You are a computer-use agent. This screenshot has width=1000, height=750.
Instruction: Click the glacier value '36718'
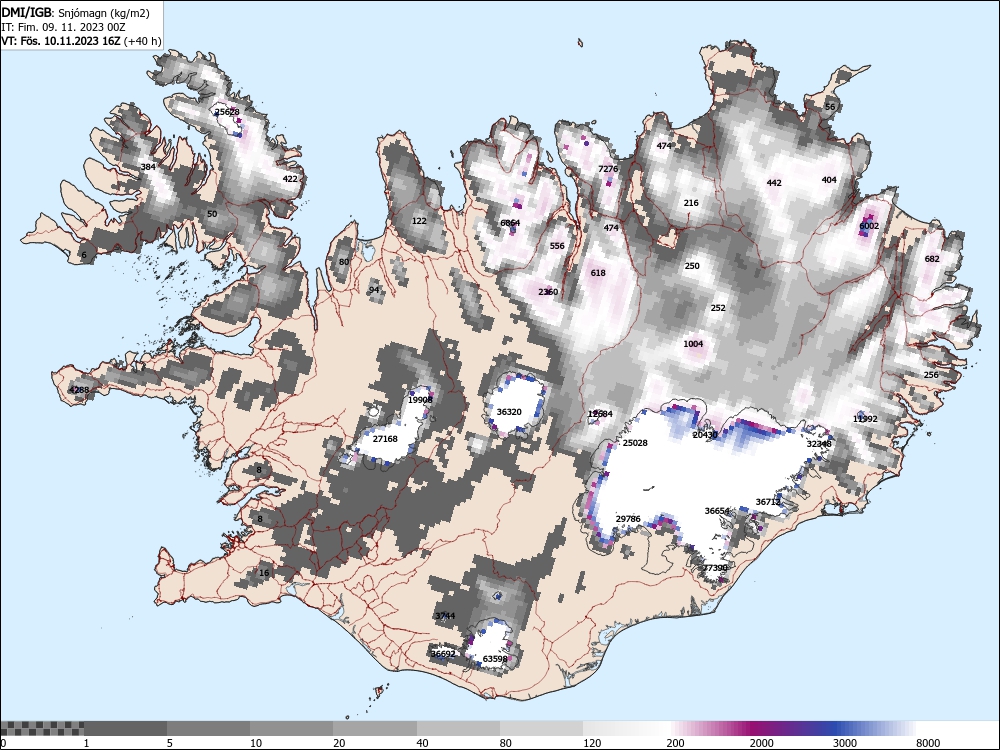pos(768,502)
